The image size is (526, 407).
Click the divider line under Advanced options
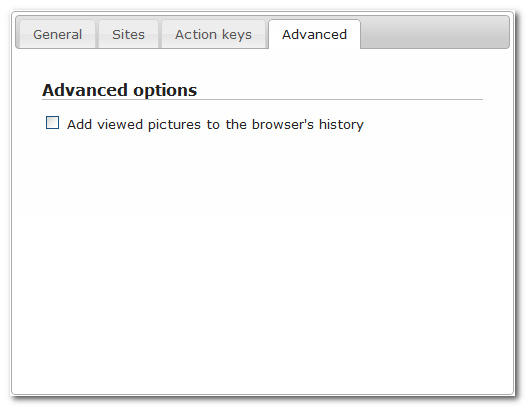click(x=262, y=100)
